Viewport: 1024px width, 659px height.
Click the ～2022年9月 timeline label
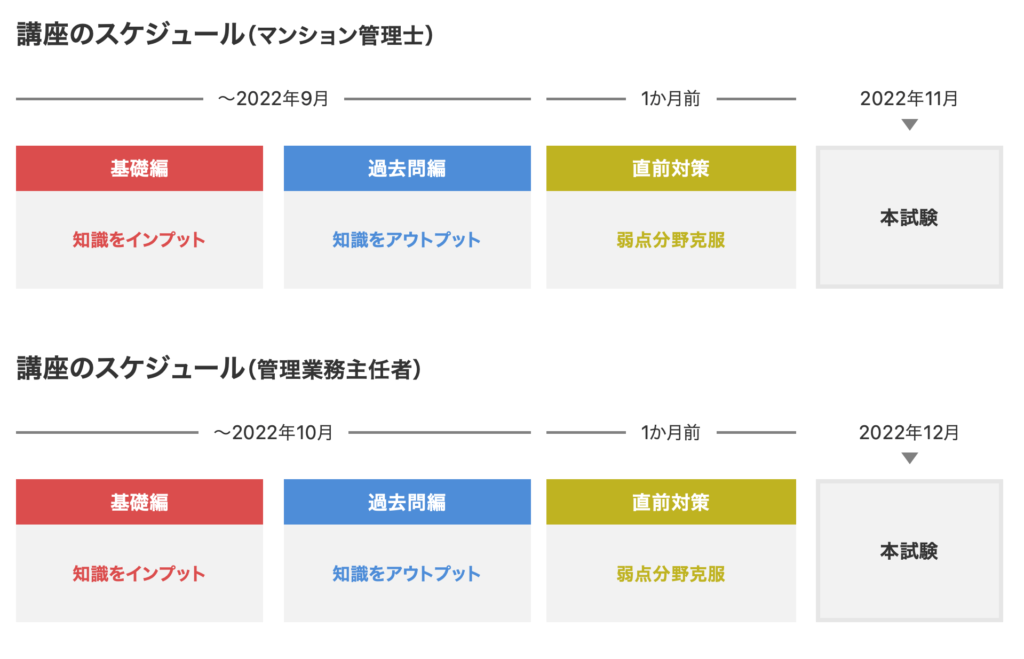tap(273, 99)
